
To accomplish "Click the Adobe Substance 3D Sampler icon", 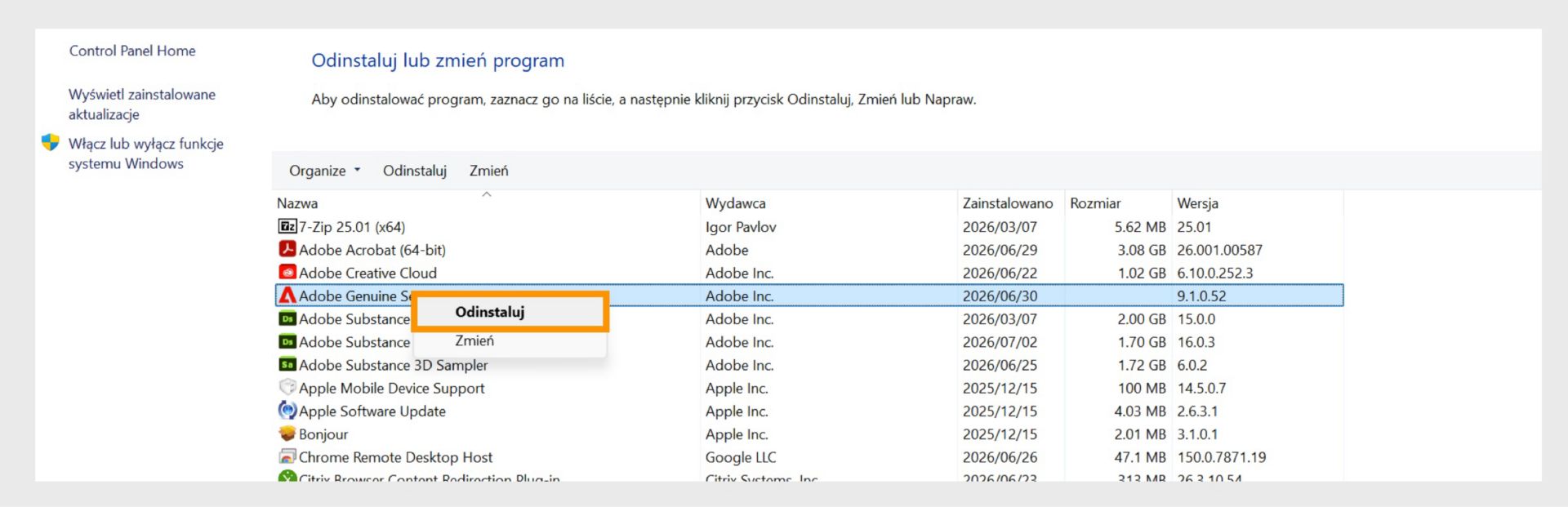I will 287,364.
